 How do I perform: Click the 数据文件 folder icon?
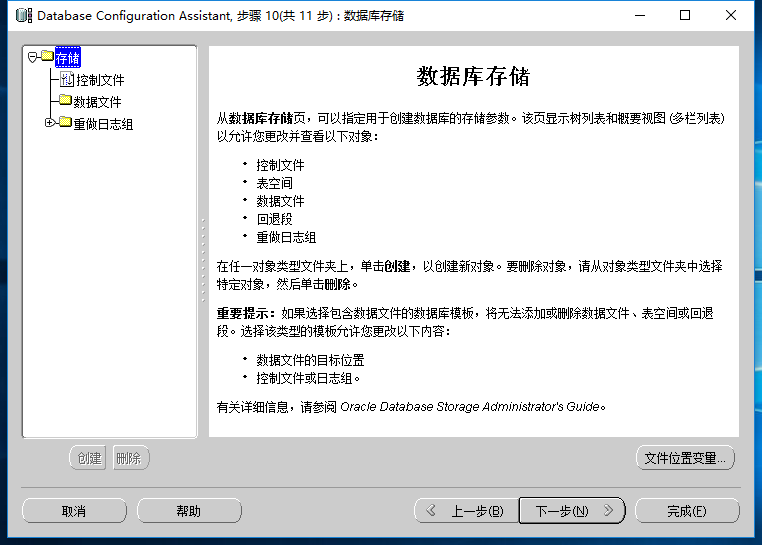click(66, 100)
